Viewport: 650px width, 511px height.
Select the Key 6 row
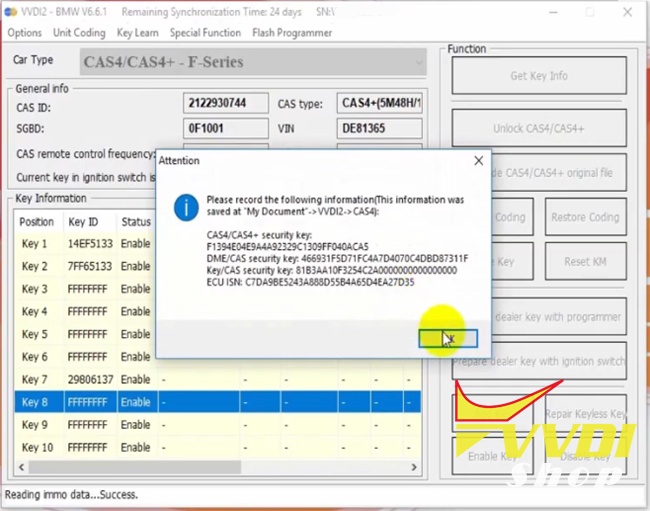pyautogui.click(x=86, y=357)
